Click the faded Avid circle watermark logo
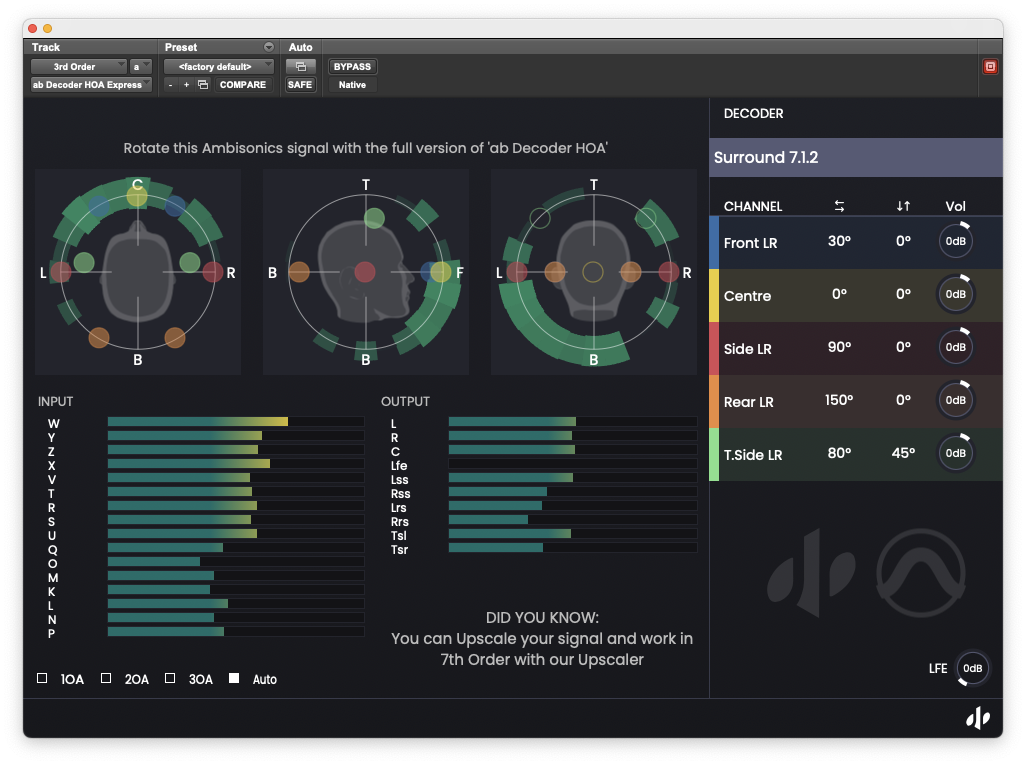 point(920,573)
